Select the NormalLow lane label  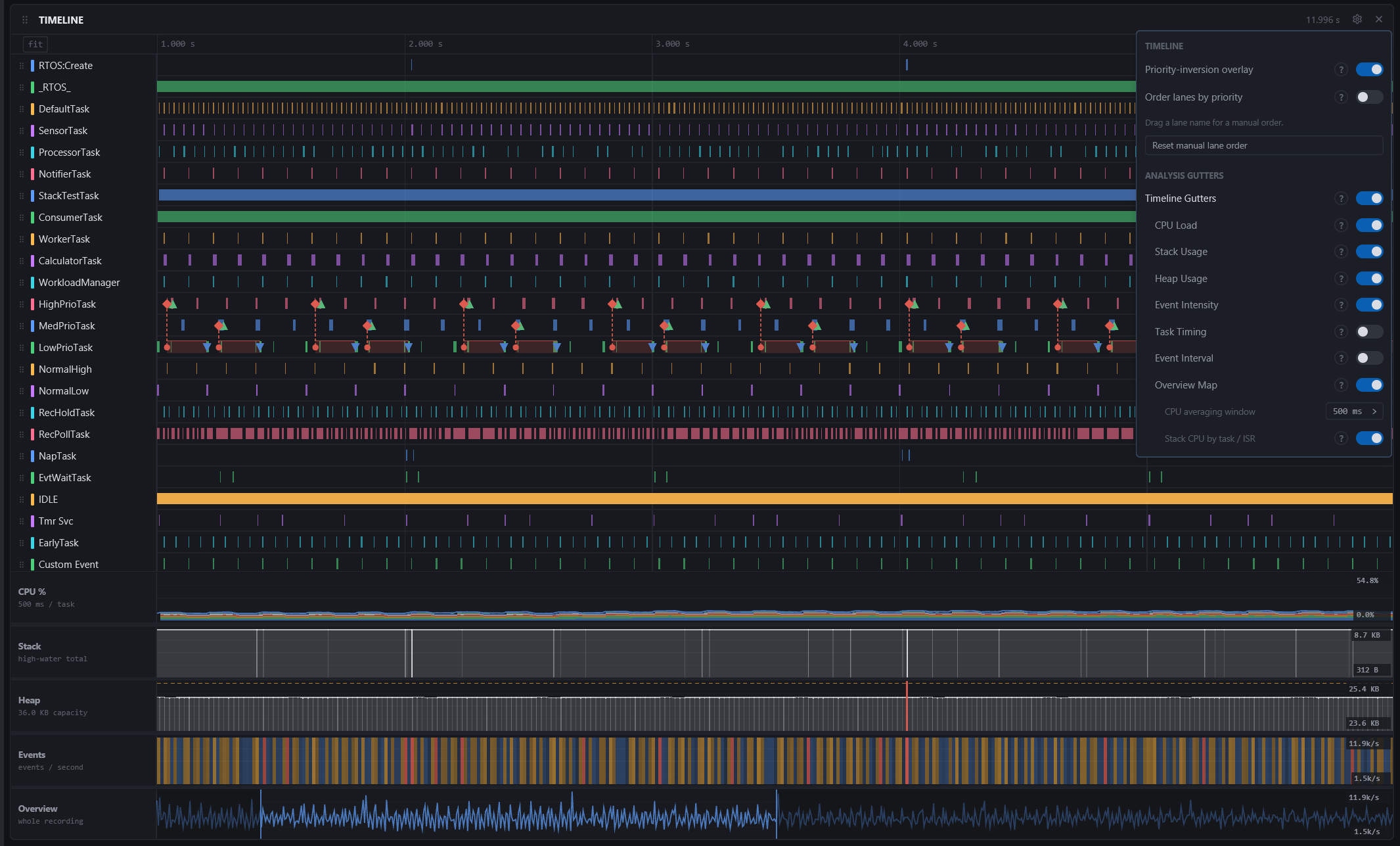click(x=63, y=391)
